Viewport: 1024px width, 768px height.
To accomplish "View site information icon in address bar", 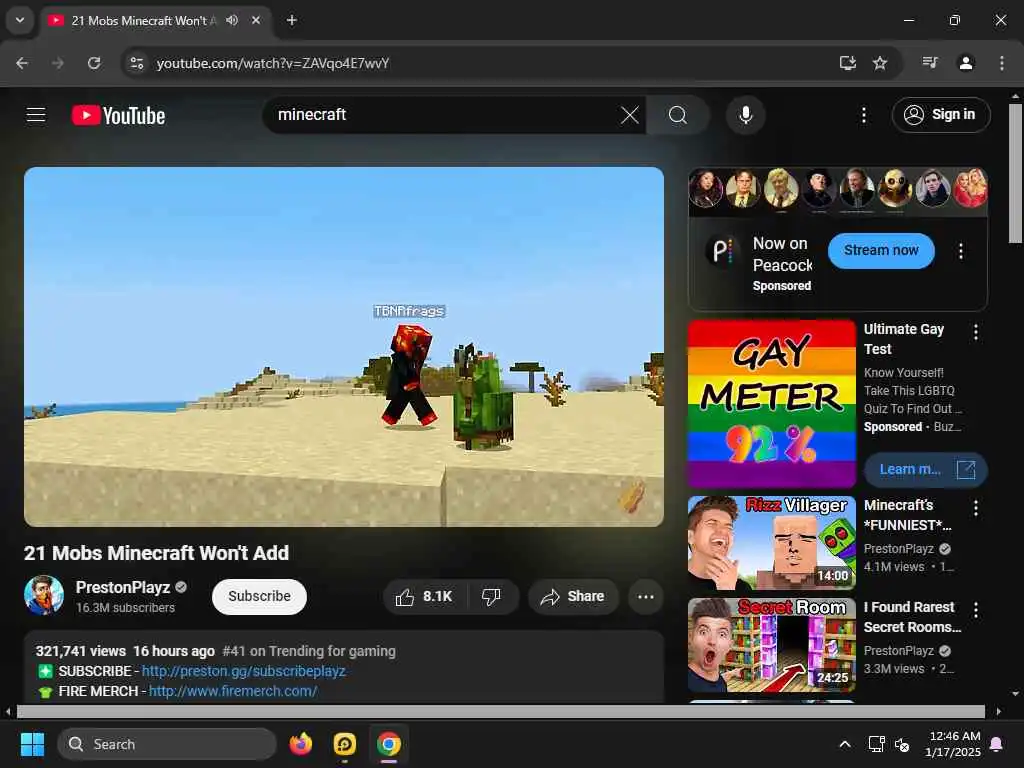I will tap(136, 63).
